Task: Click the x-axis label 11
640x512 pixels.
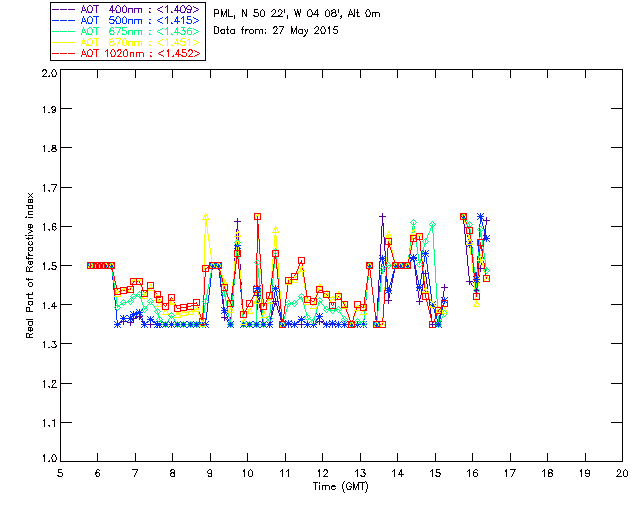Action: pyautogui.click(x=285, y=473)
